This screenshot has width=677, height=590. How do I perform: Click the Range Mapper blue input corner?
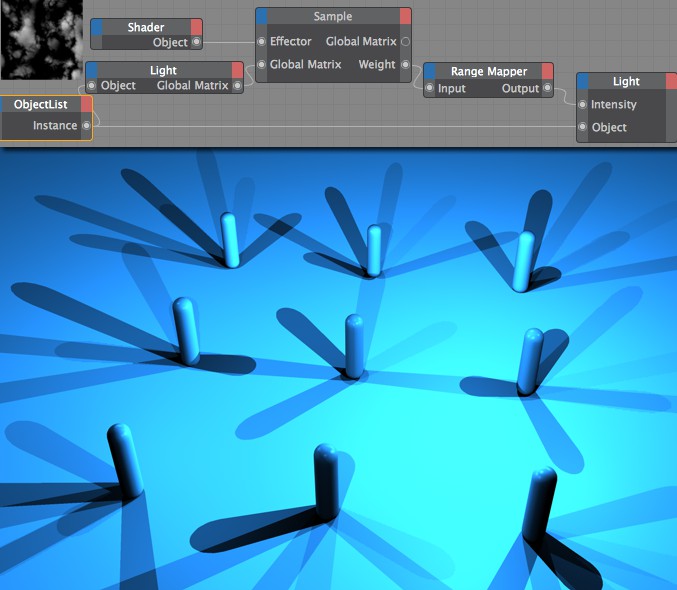click(x=430, y=71)
